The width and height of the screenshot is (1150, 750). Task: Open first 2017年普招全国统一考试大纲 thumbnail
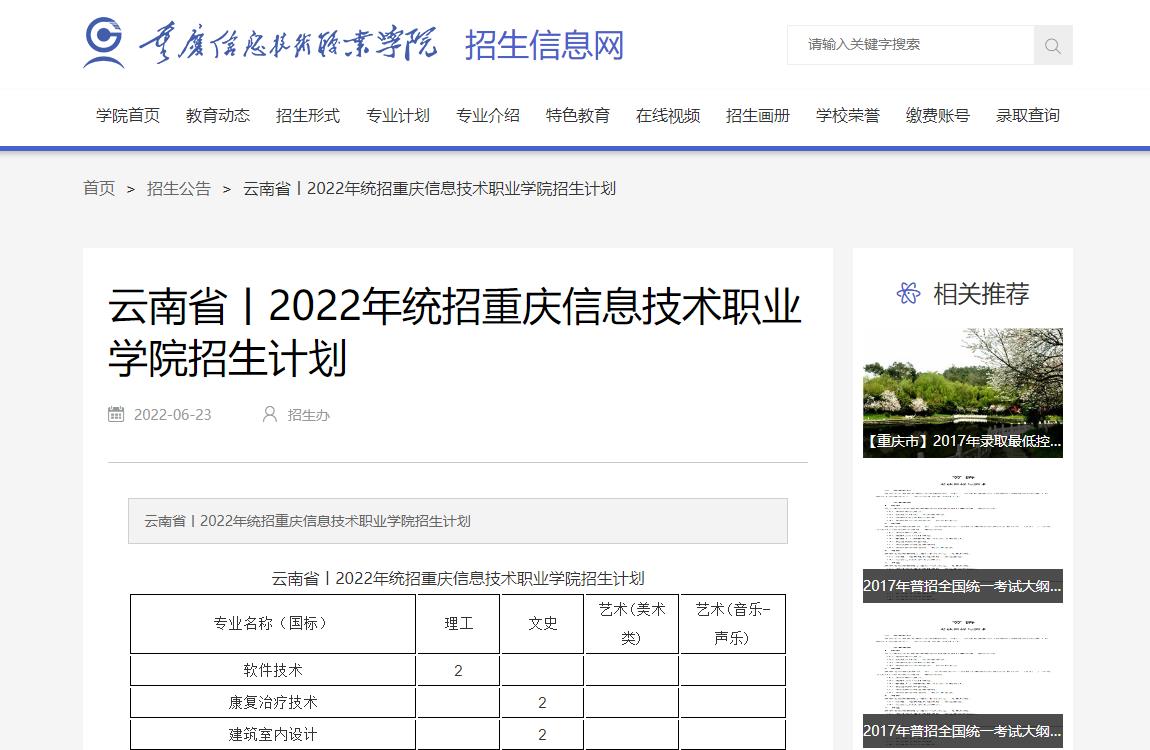(962, 538)
